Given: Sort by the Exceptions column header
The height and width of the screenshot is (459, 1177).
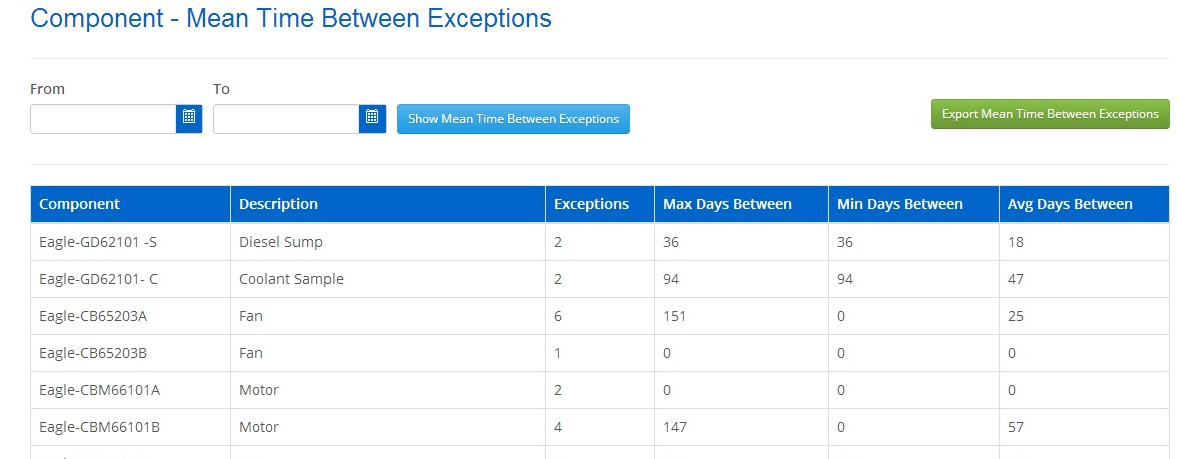Looking at the screenshot, I should click(x=591, y=204).
